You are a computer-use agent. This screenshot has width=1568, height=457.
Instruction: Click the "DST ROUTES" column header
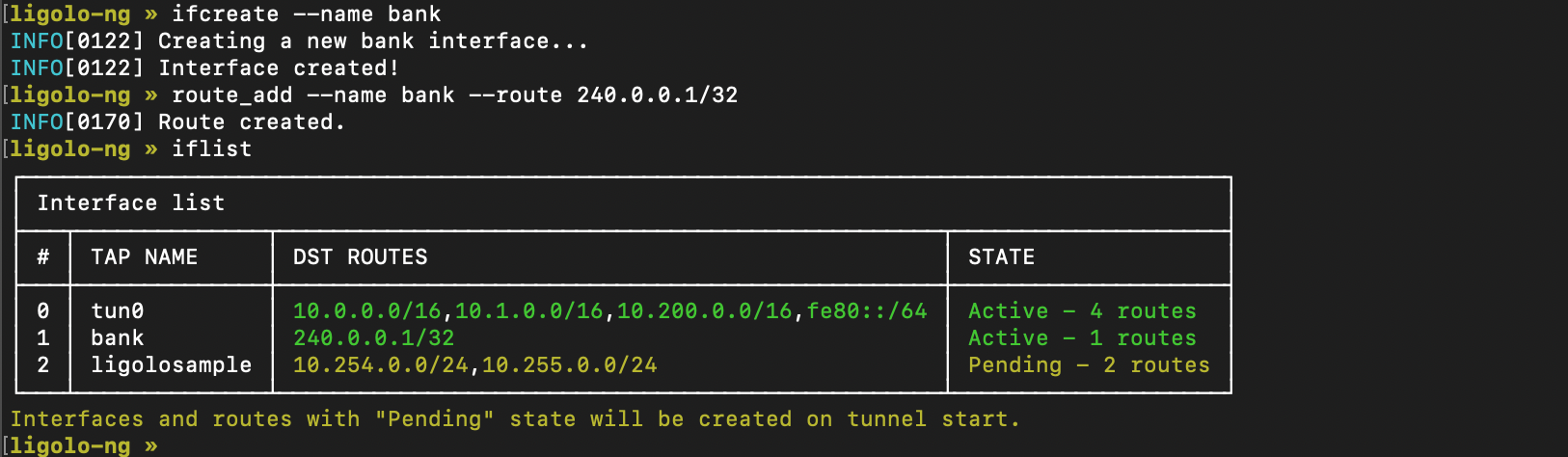point(361,257)
